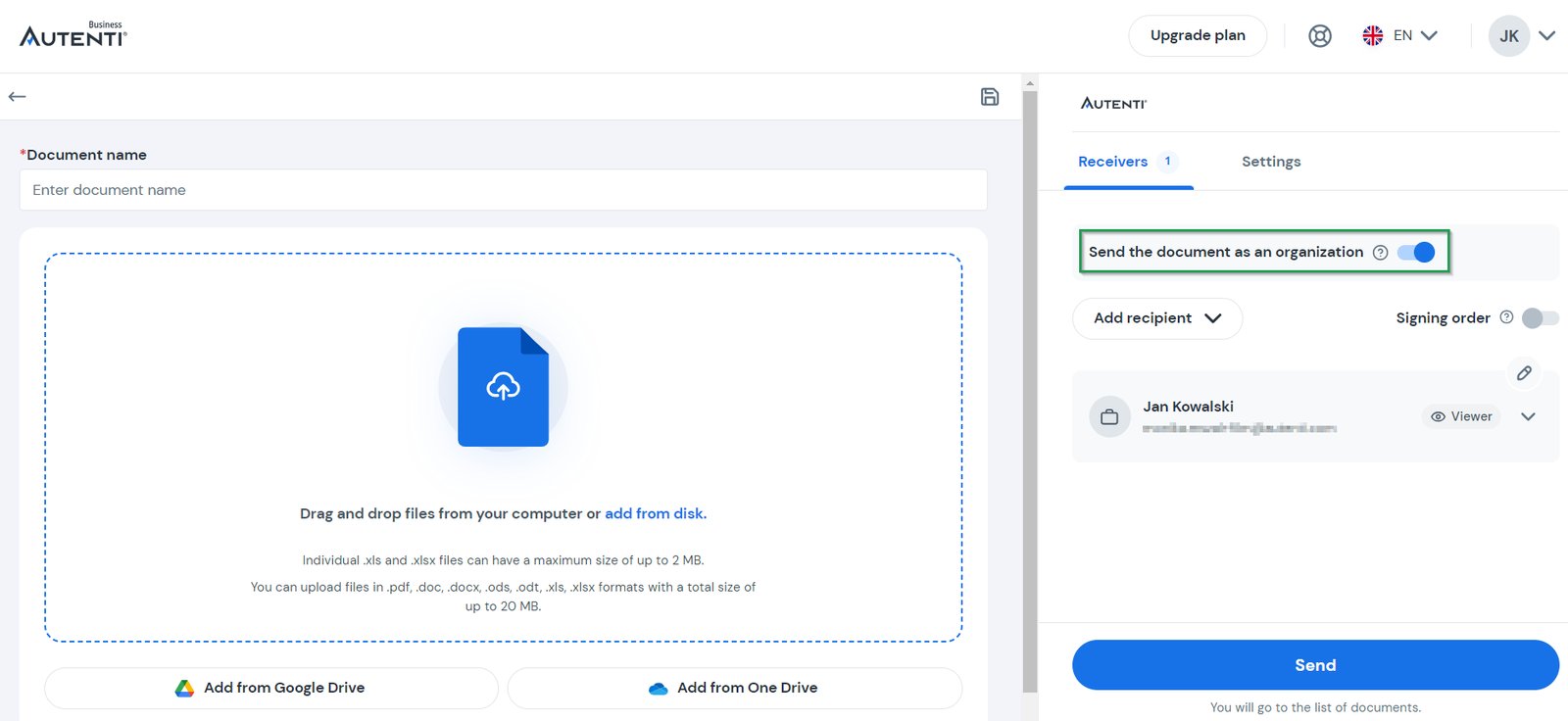Viewport: 1568px width, 721px height.
Task: Open the Viewer role selector
Action: click(x=1461, y=416)
